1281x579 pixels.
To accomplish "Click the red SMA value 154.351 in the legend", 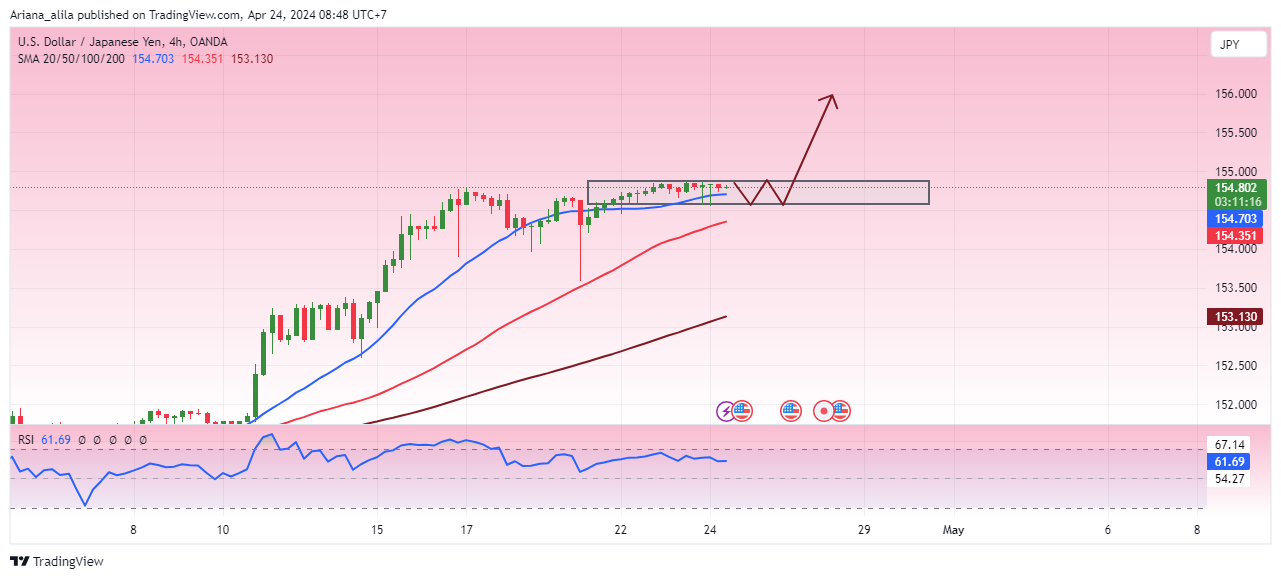I will point(202,59).
